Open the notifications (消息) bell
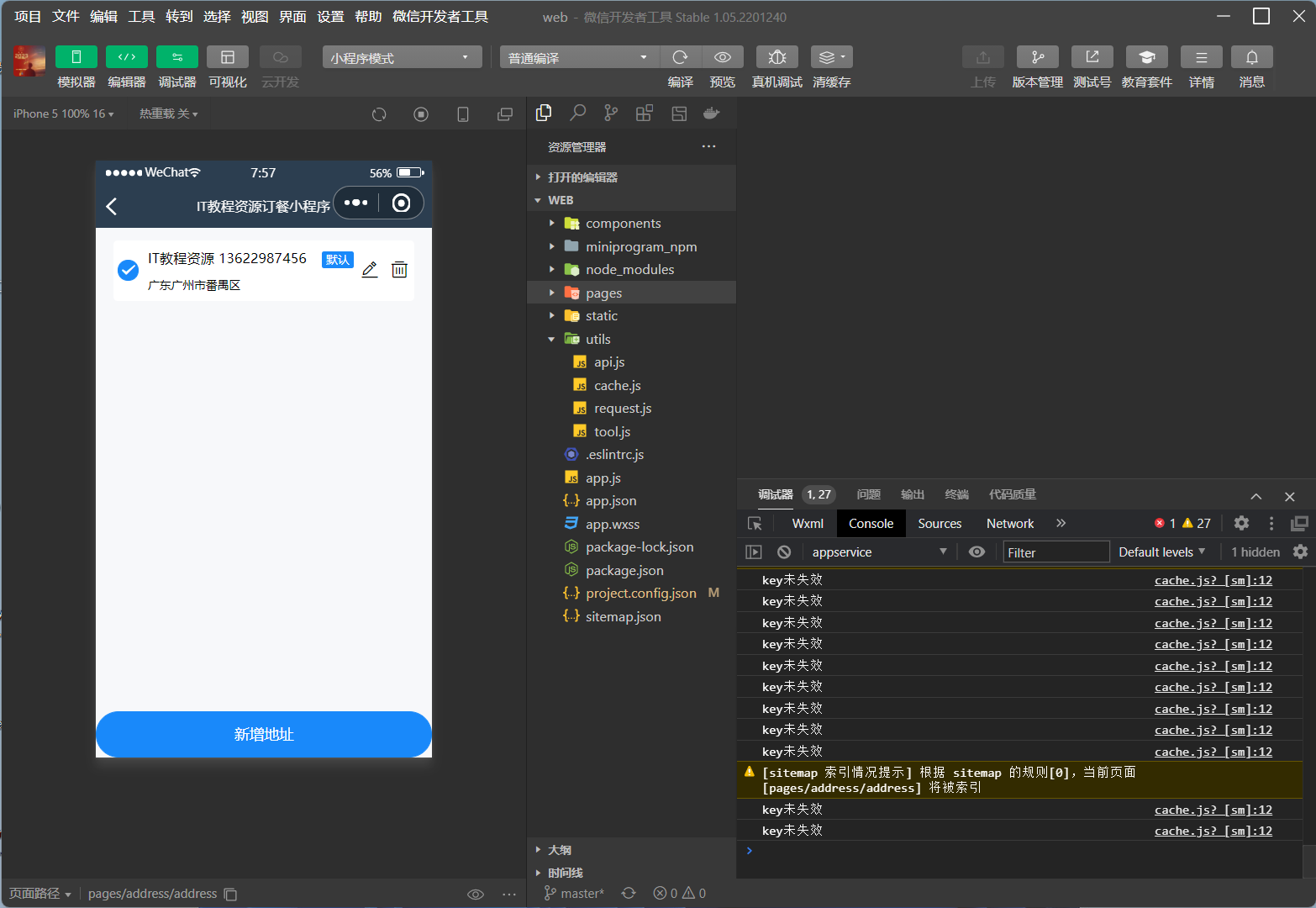 tap(1252, 56)
